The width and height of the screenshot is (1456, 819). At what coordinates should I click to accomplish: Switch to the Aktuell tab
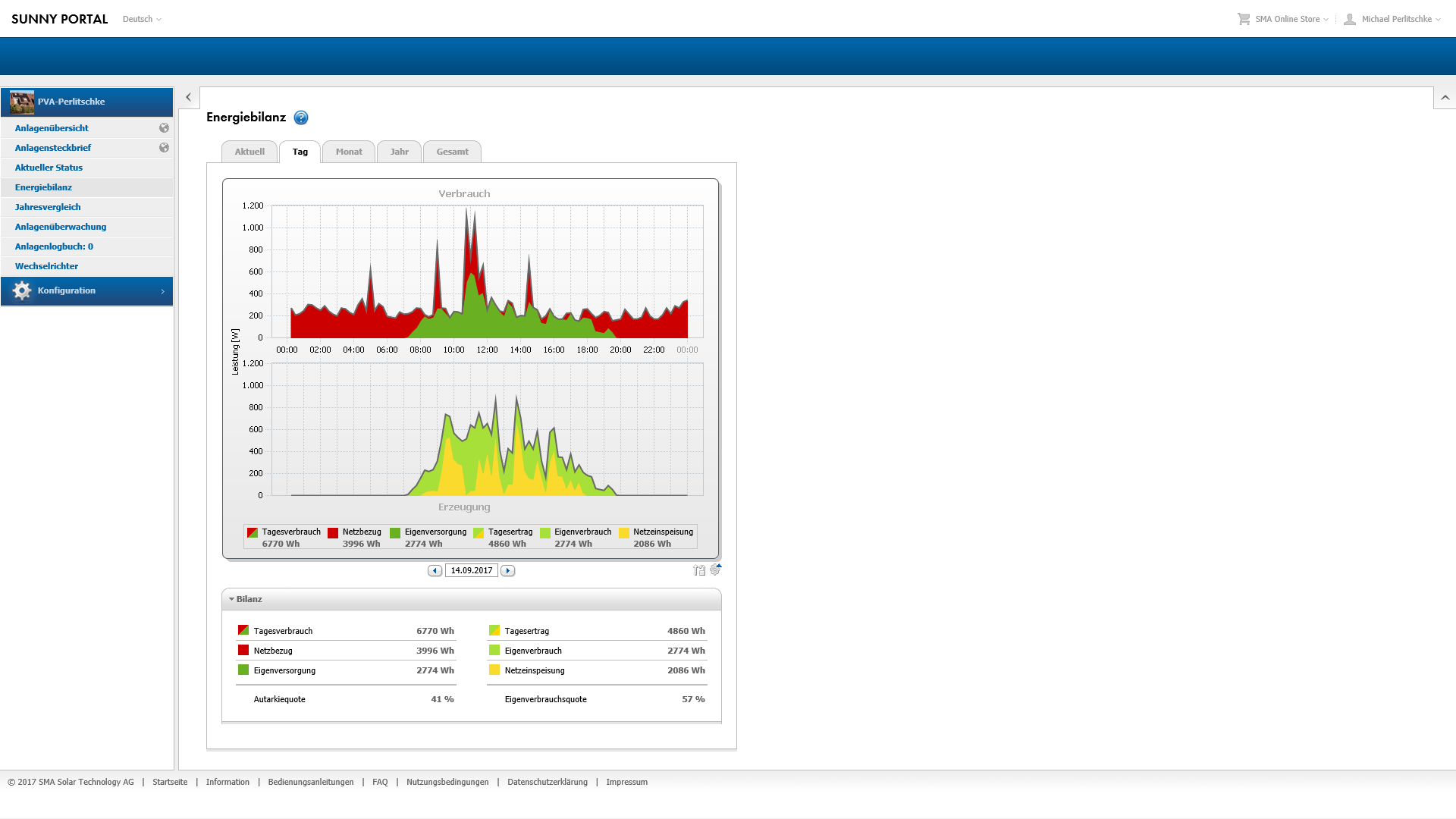pos(249,152)
